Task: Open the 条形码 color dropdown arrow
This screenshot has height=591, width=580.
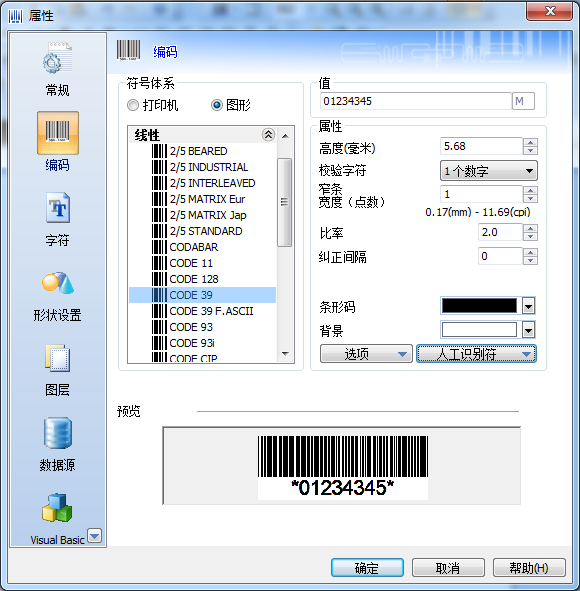Action: pos(528,306)
